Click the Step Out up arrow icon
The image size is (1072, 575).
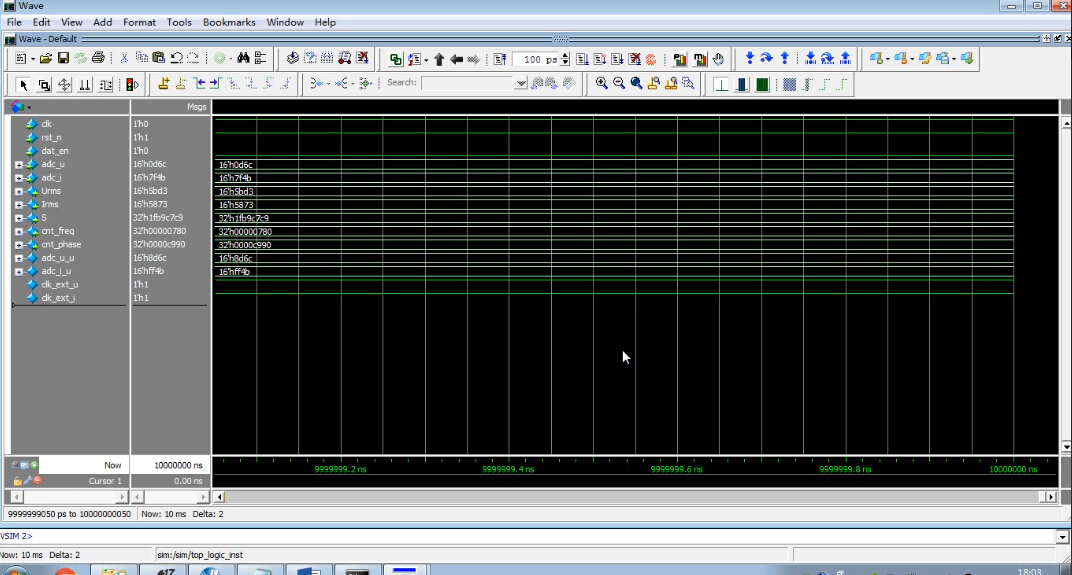tap(785, 59)
